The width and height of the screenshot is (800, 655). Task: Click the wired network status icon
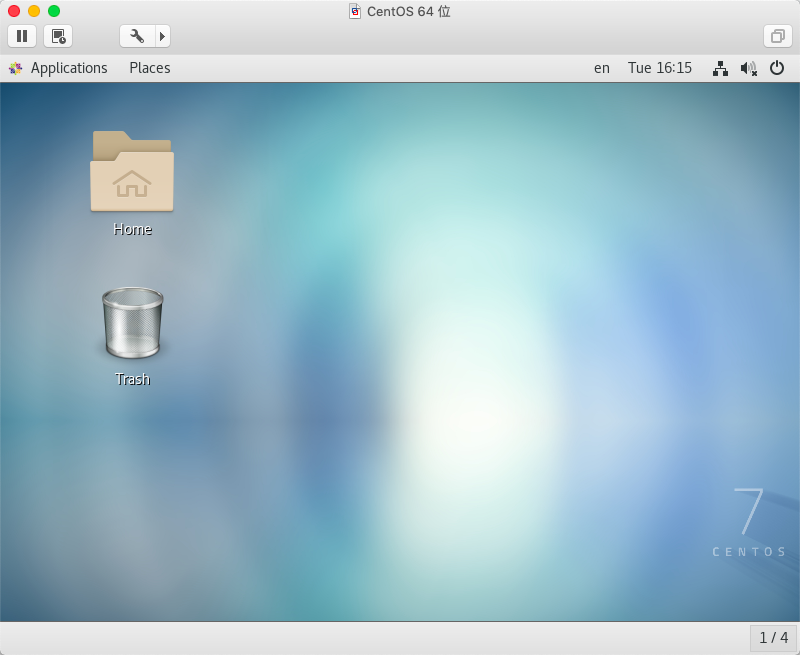coord(720,68)
